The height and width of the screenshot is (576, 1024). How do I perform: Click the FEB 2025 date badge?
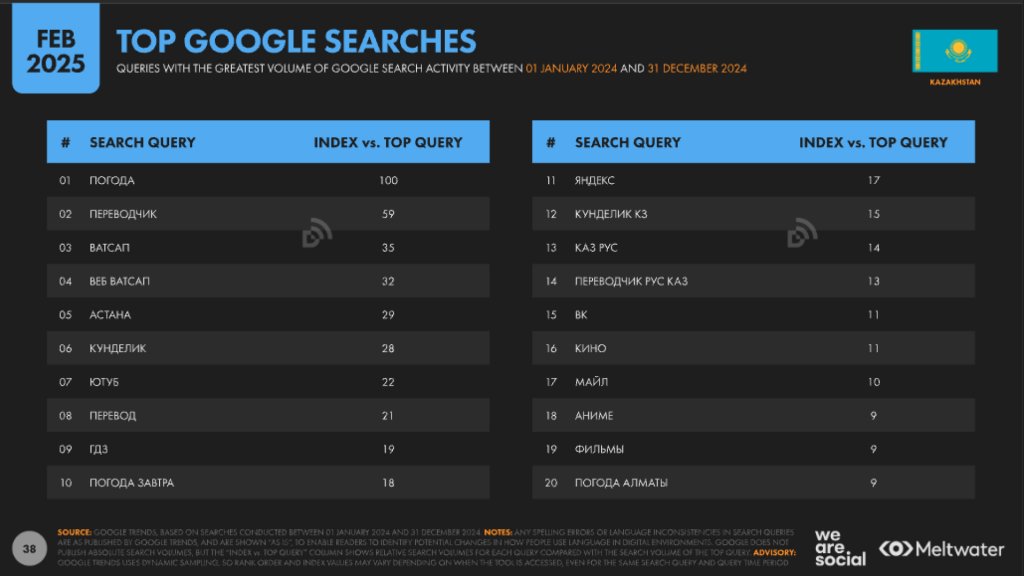coord(56,49)
